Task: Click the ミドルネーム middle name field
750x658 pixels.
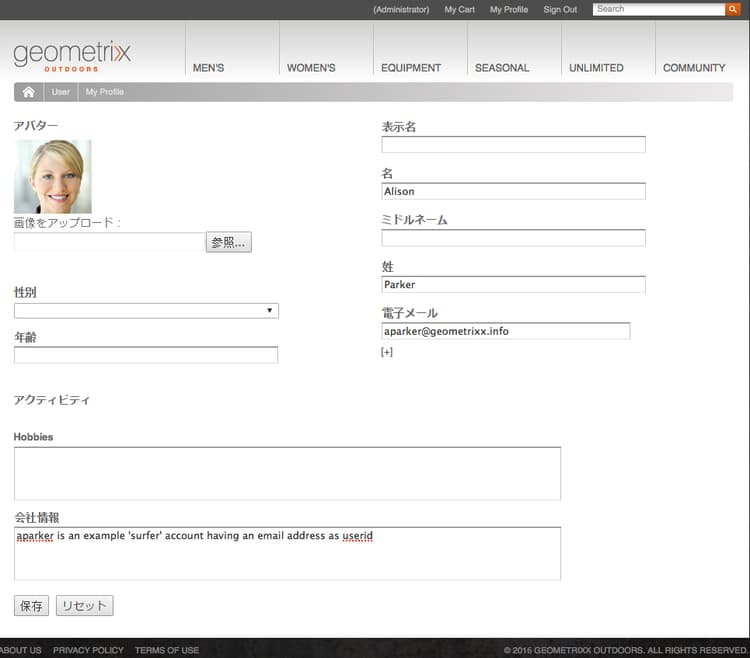Action: [513, 238]
